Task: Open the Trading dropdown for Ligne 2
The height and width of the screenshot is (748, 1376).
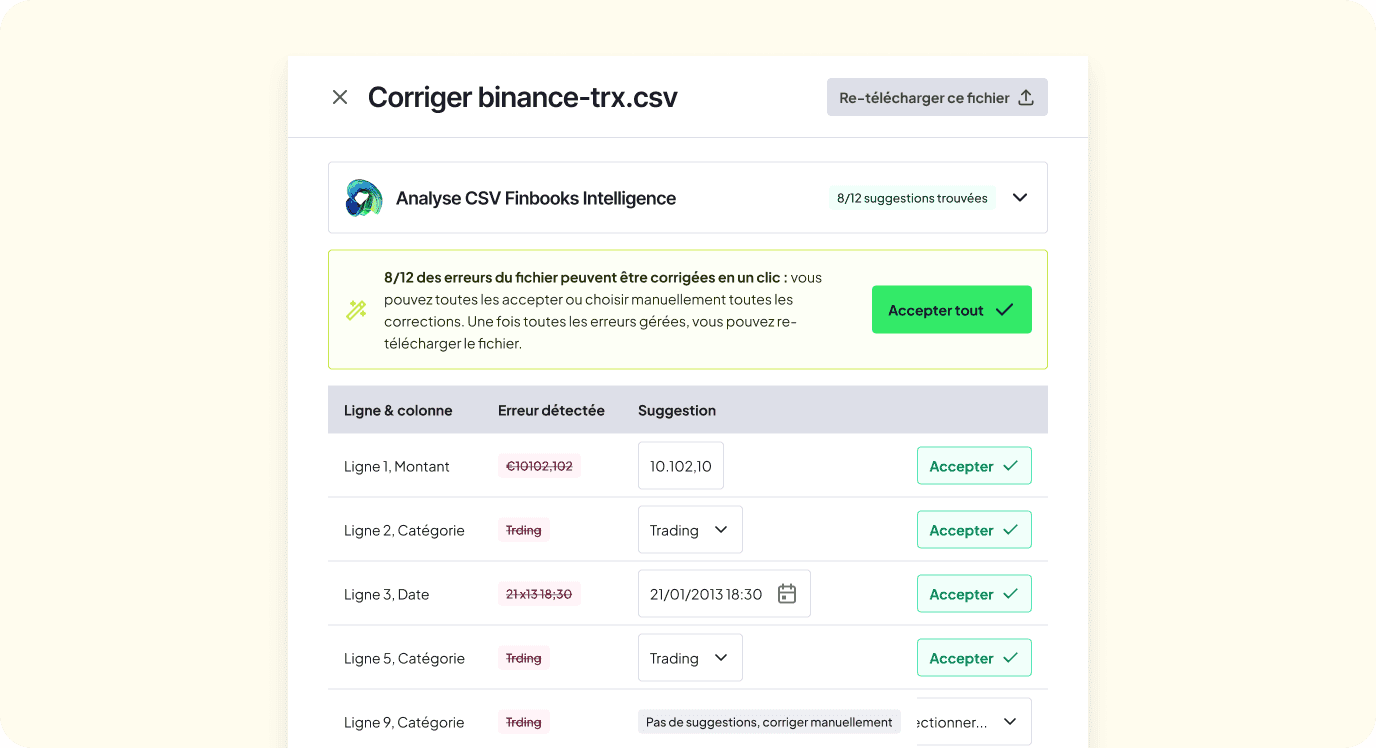Action: click(x=690, y=530)
